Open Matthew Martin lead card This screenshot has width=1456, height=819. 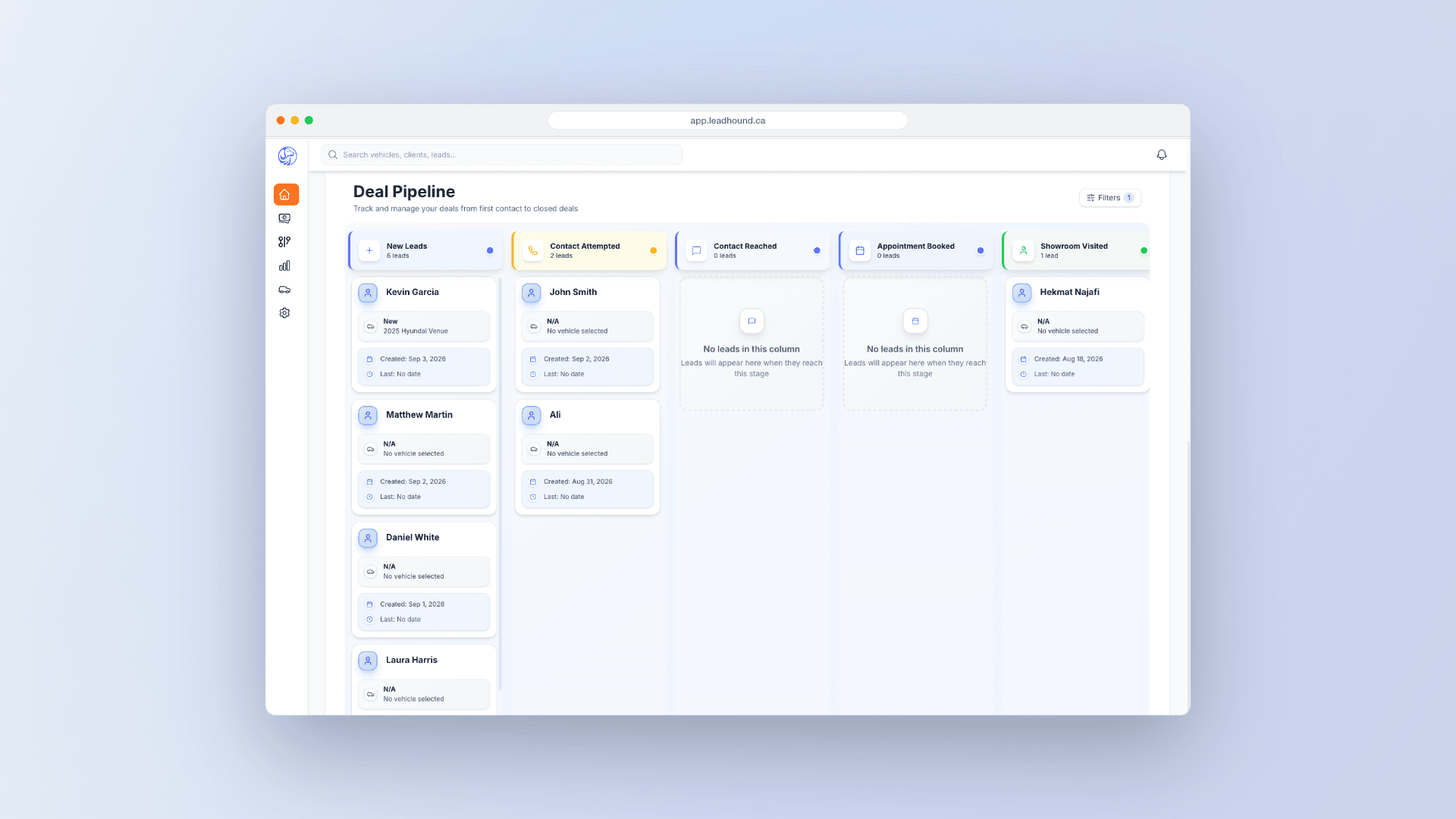[x=424, y=457]
